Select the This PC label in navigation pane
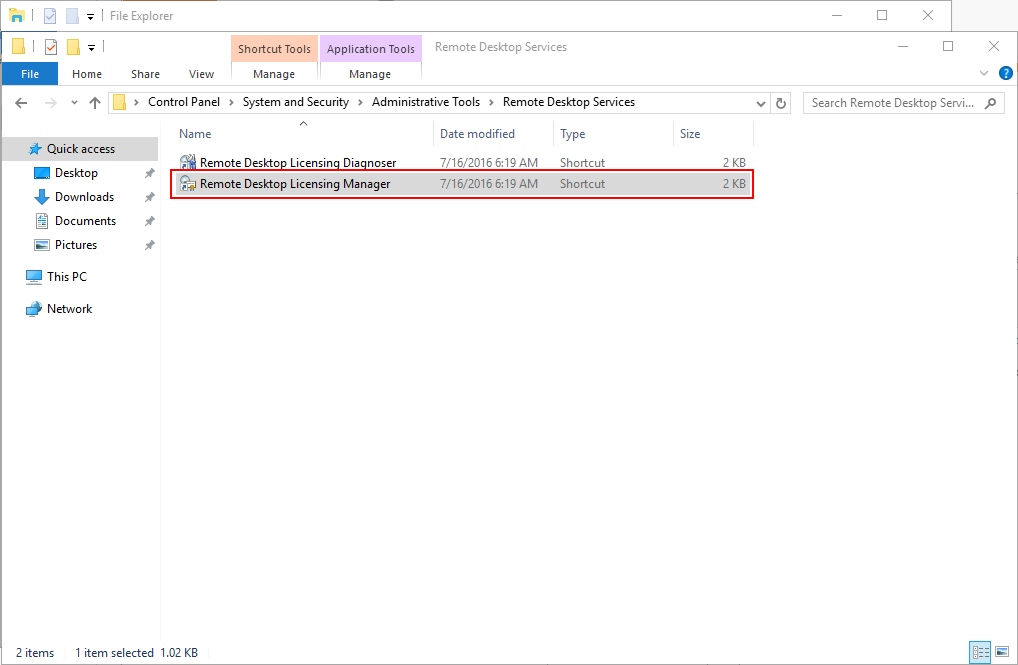 coord(66,277)
